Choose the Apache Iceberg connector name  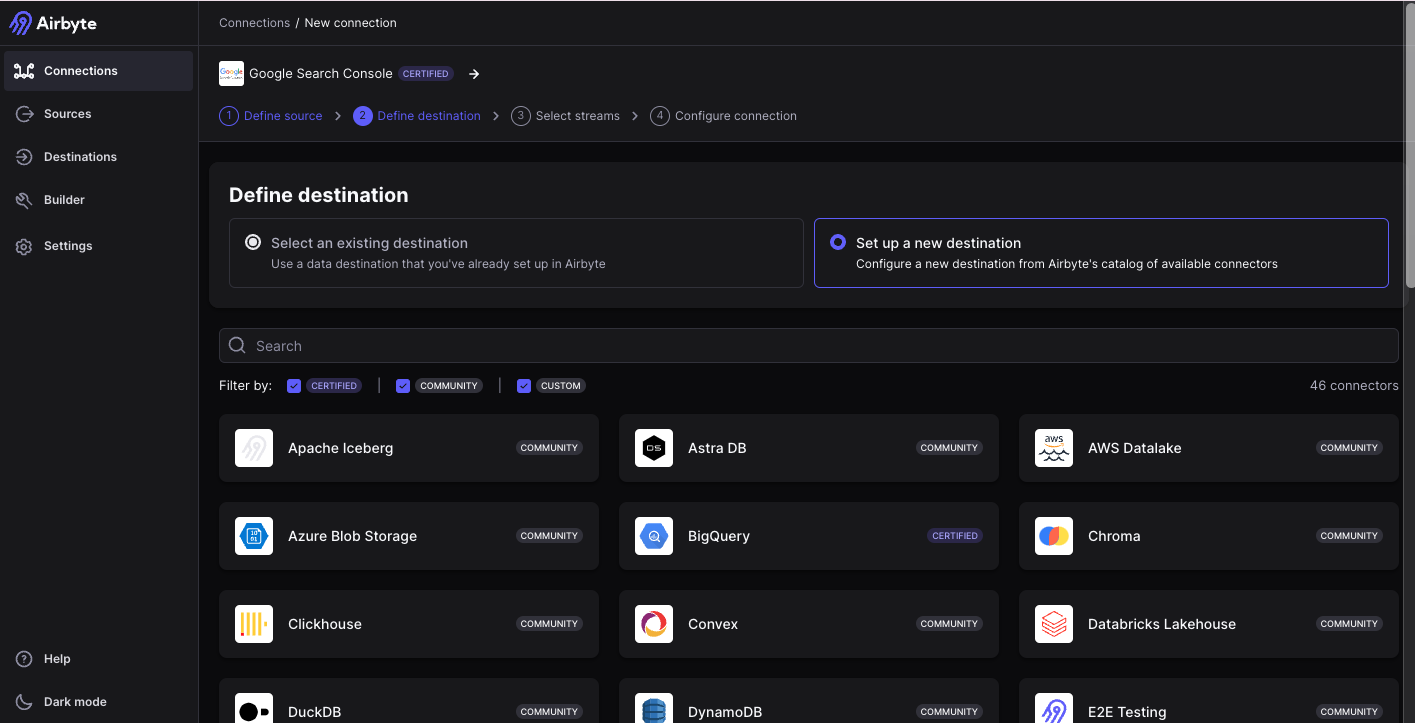[340, 448]
